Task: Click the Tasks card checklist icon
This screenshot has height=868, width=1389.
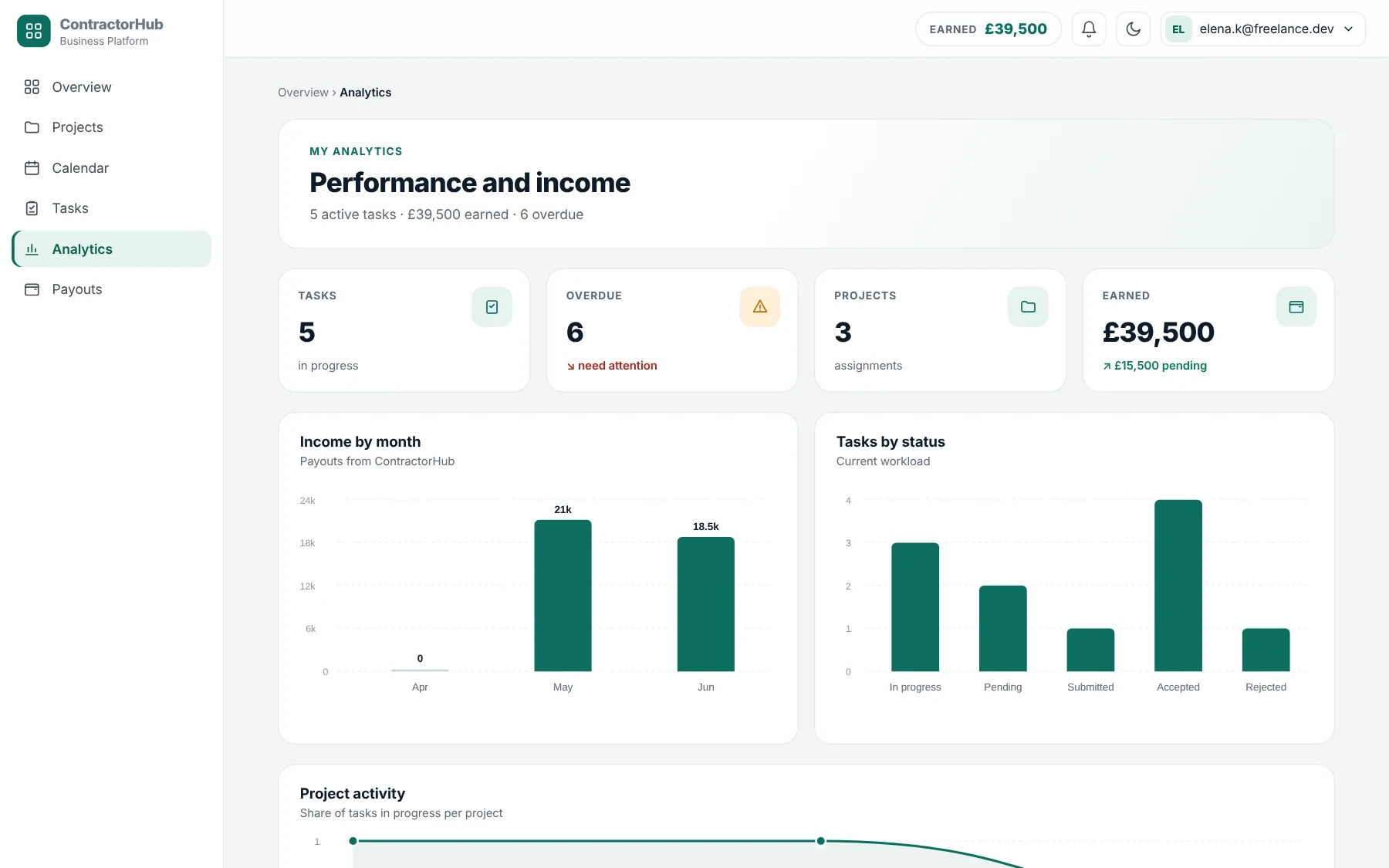Action: point(492,307)
